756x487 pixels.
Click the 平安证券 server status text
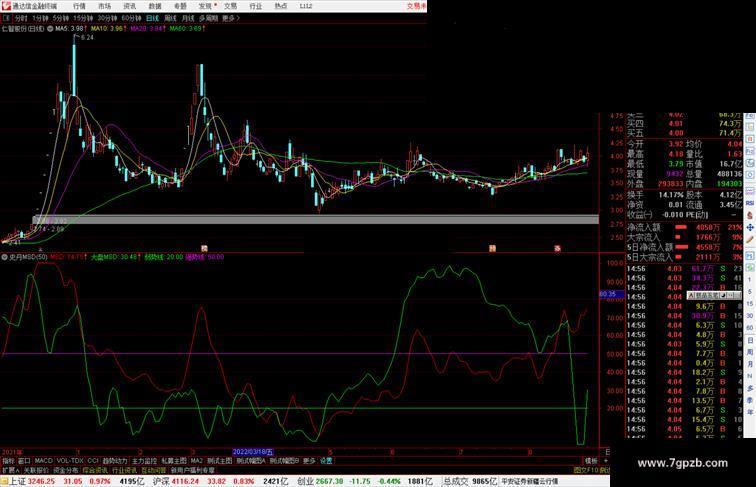(x=529, y=481)
